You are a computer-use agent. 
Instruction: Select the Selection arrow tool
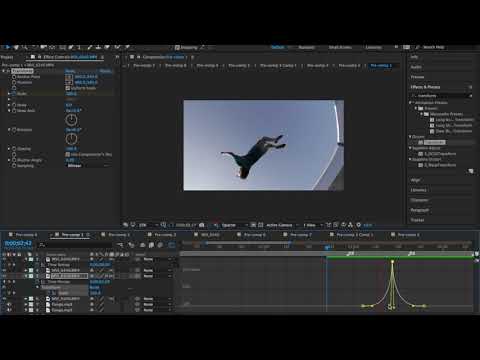point(7,48)
